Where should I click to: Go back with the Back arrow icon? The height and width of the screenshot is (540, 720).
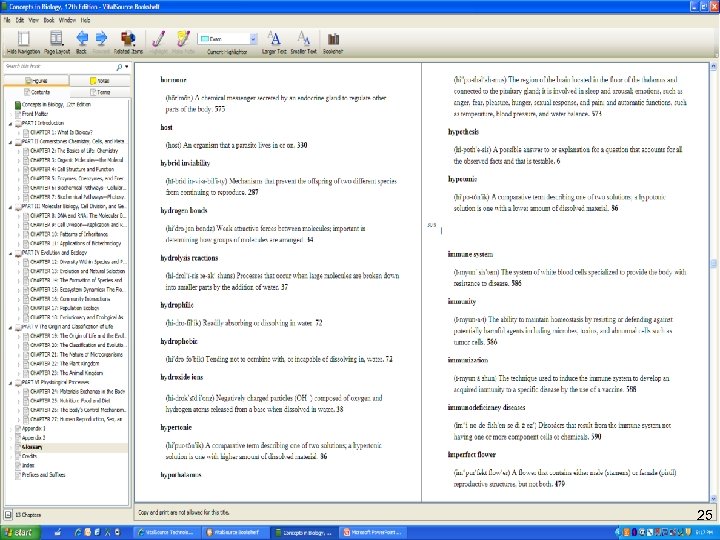tap(82, 38)
